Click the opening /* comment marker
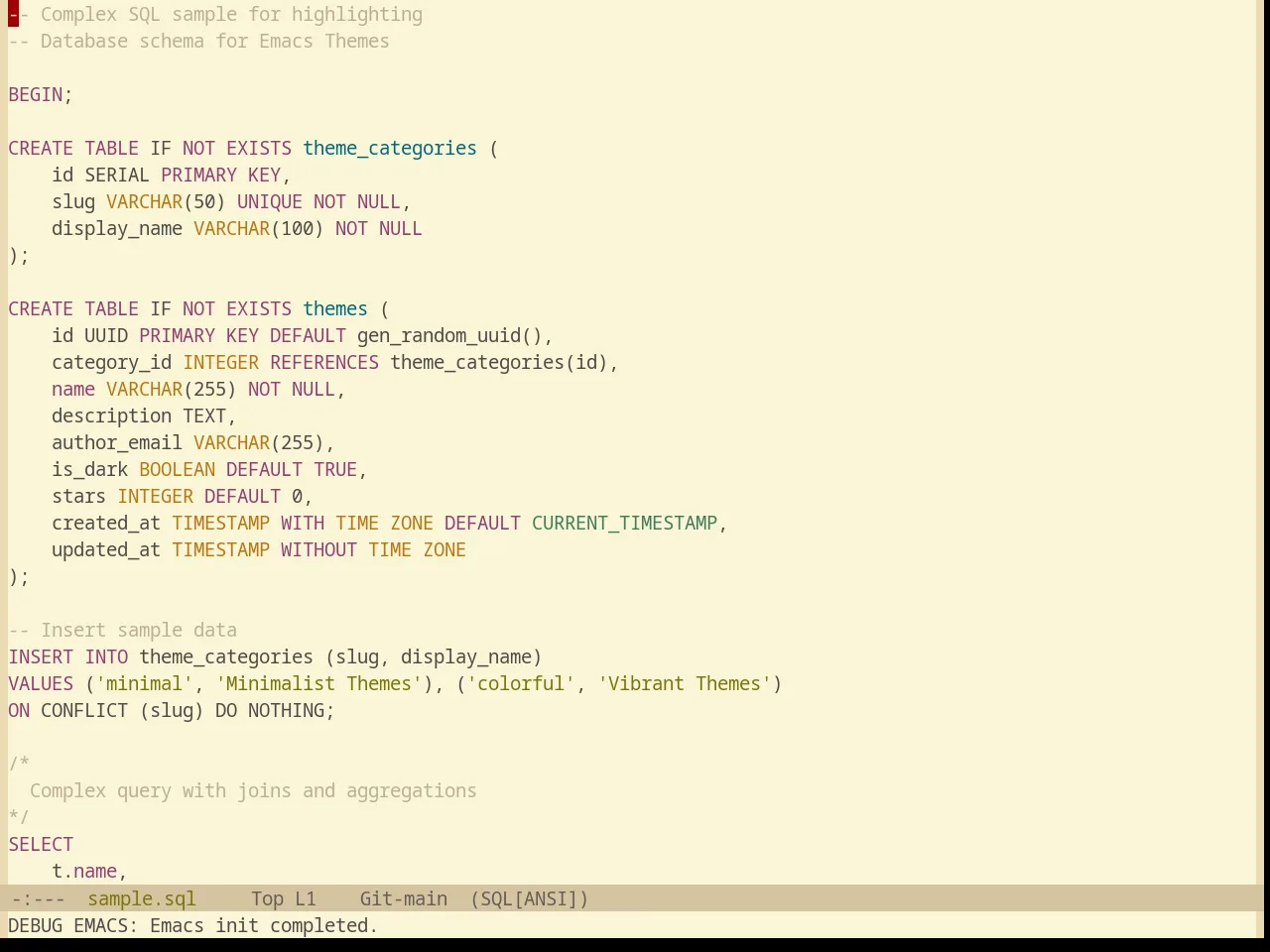 point(19,764)
